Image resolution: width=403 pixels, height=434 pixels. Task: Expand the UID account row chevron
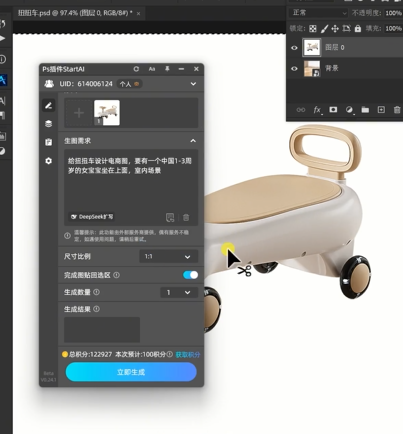[x=193, y=84]
